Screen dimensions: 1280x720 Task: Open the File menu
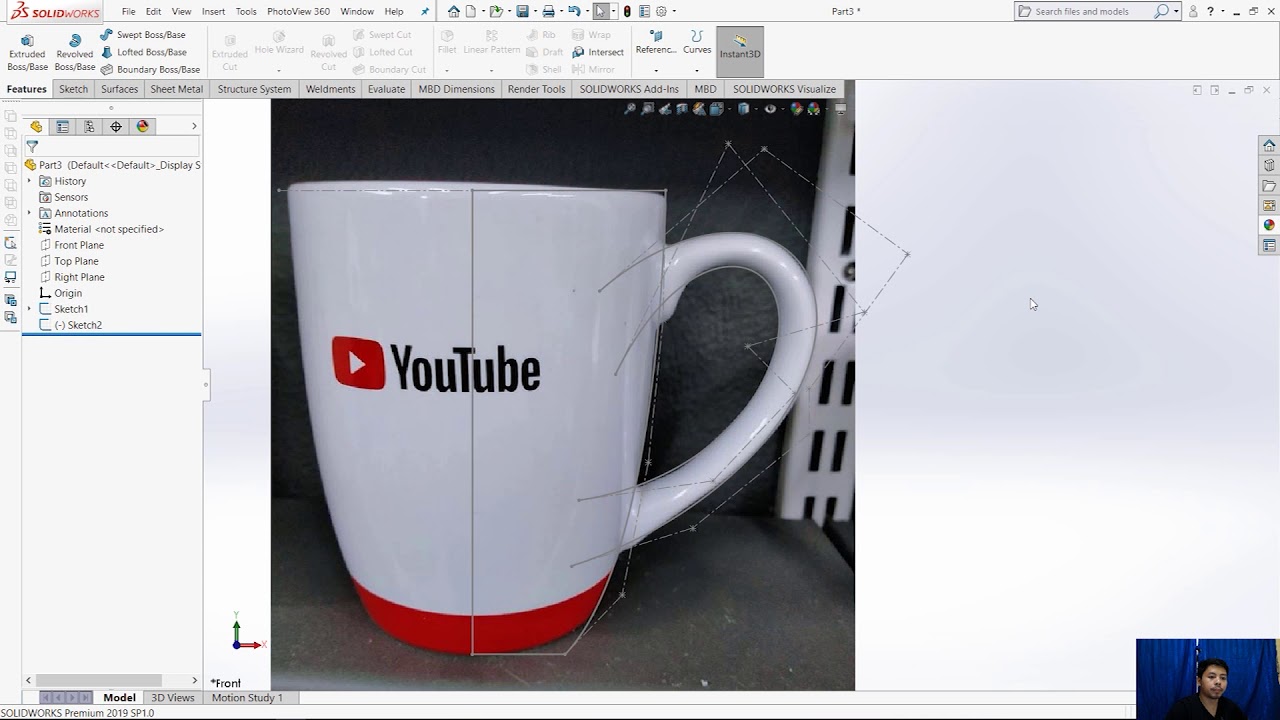[x=129, y=11]
